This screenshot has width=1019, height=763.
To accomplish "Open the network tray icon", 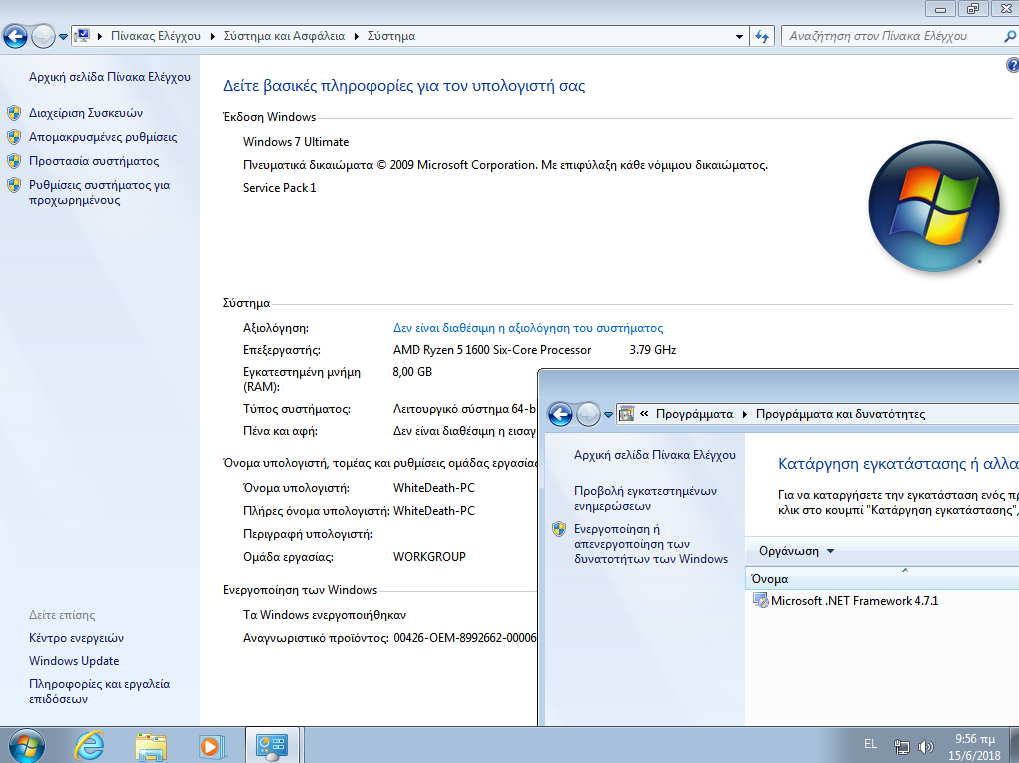I will (901, 747).
